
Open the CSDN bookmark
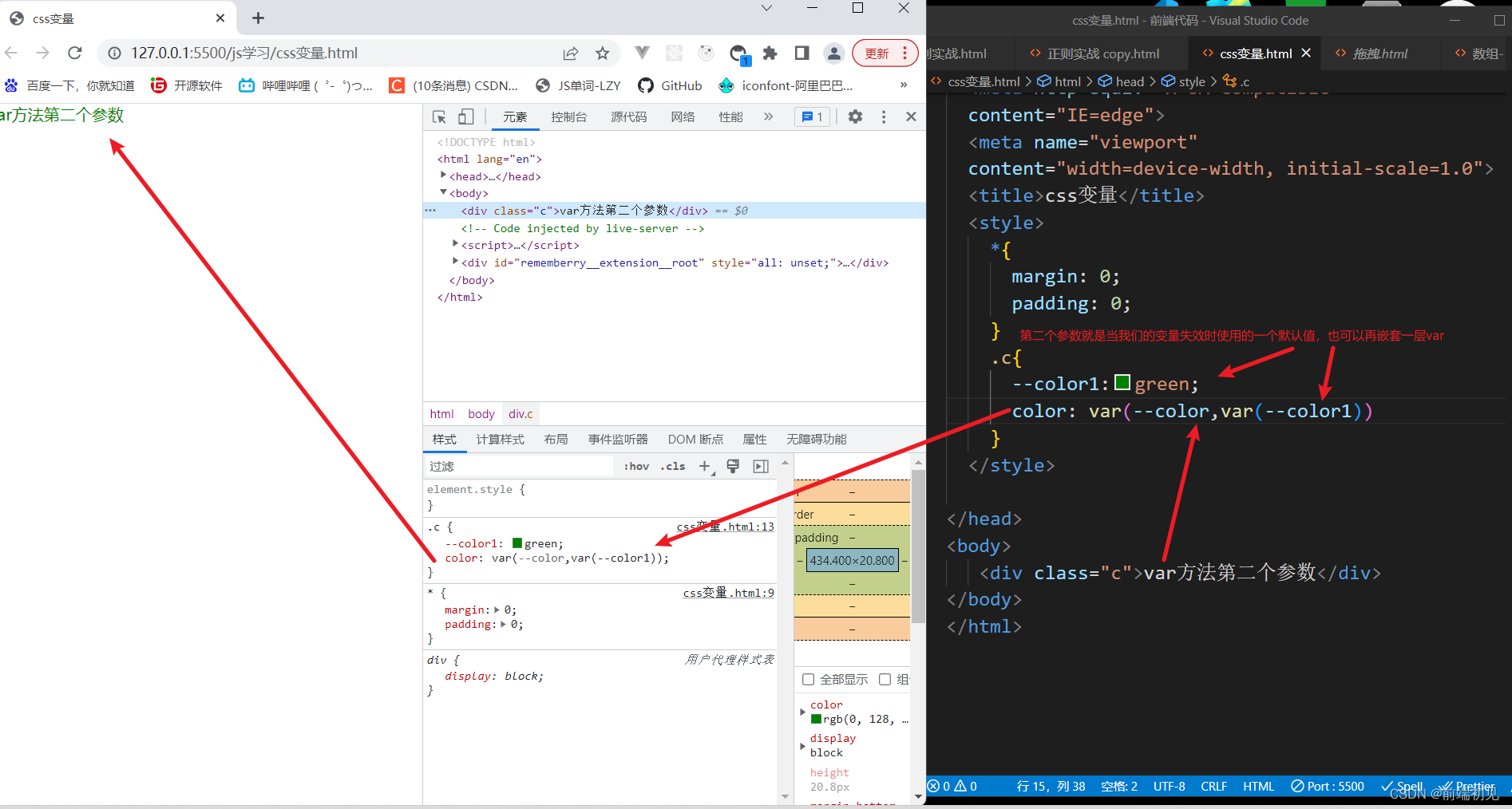pos(453,85)
